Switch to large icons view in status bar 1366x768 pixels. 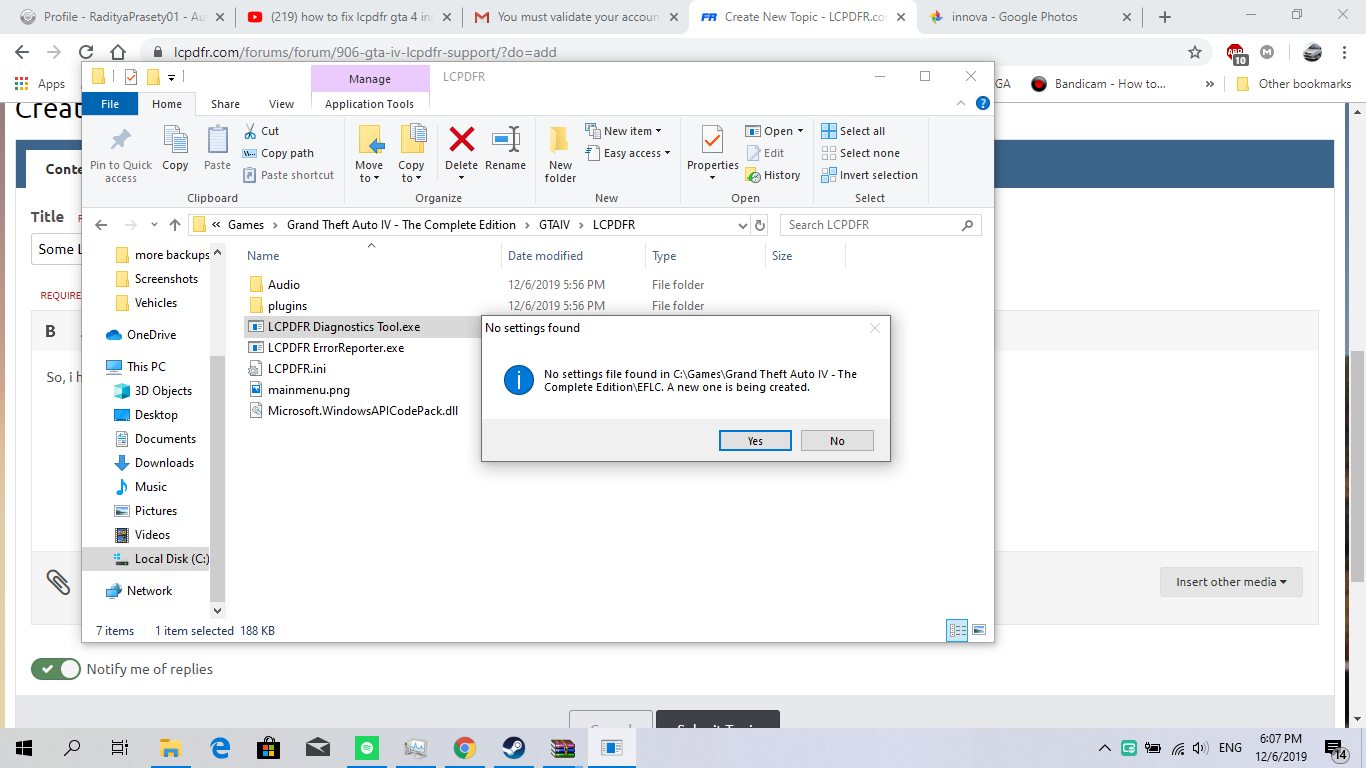[979, 630]
